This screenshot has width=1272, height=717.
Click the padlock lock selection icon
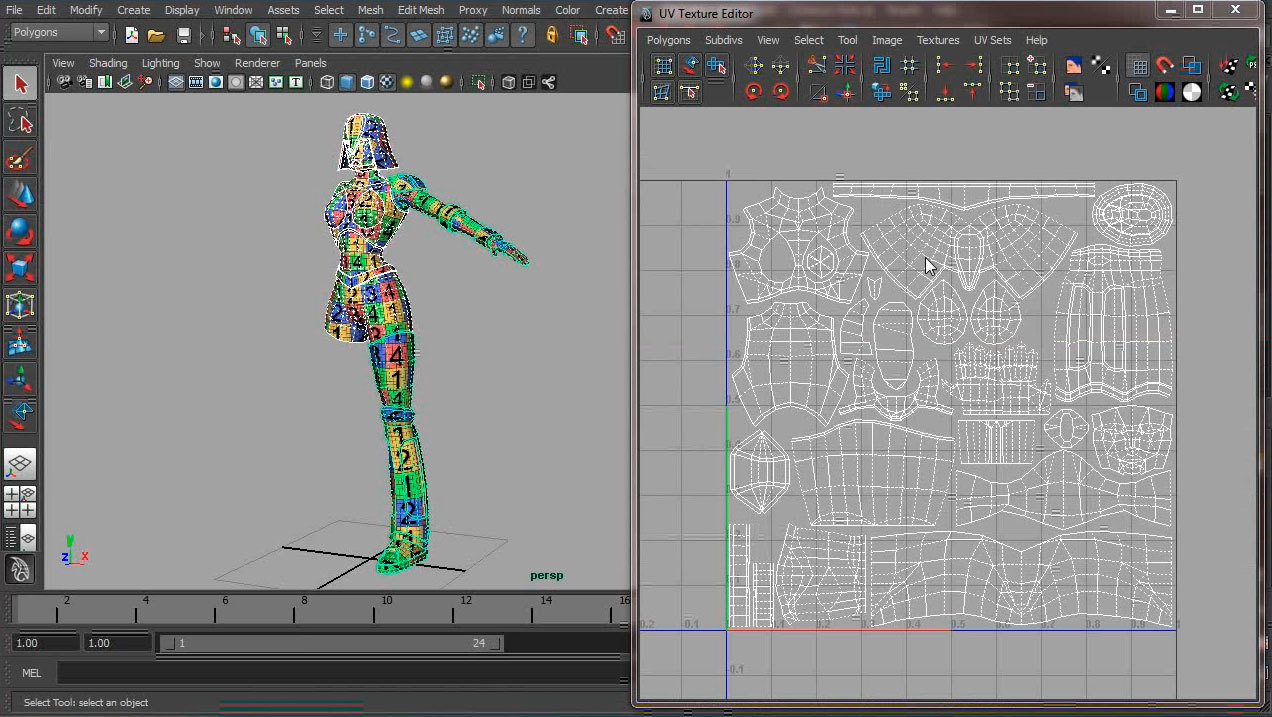[551, 35]
